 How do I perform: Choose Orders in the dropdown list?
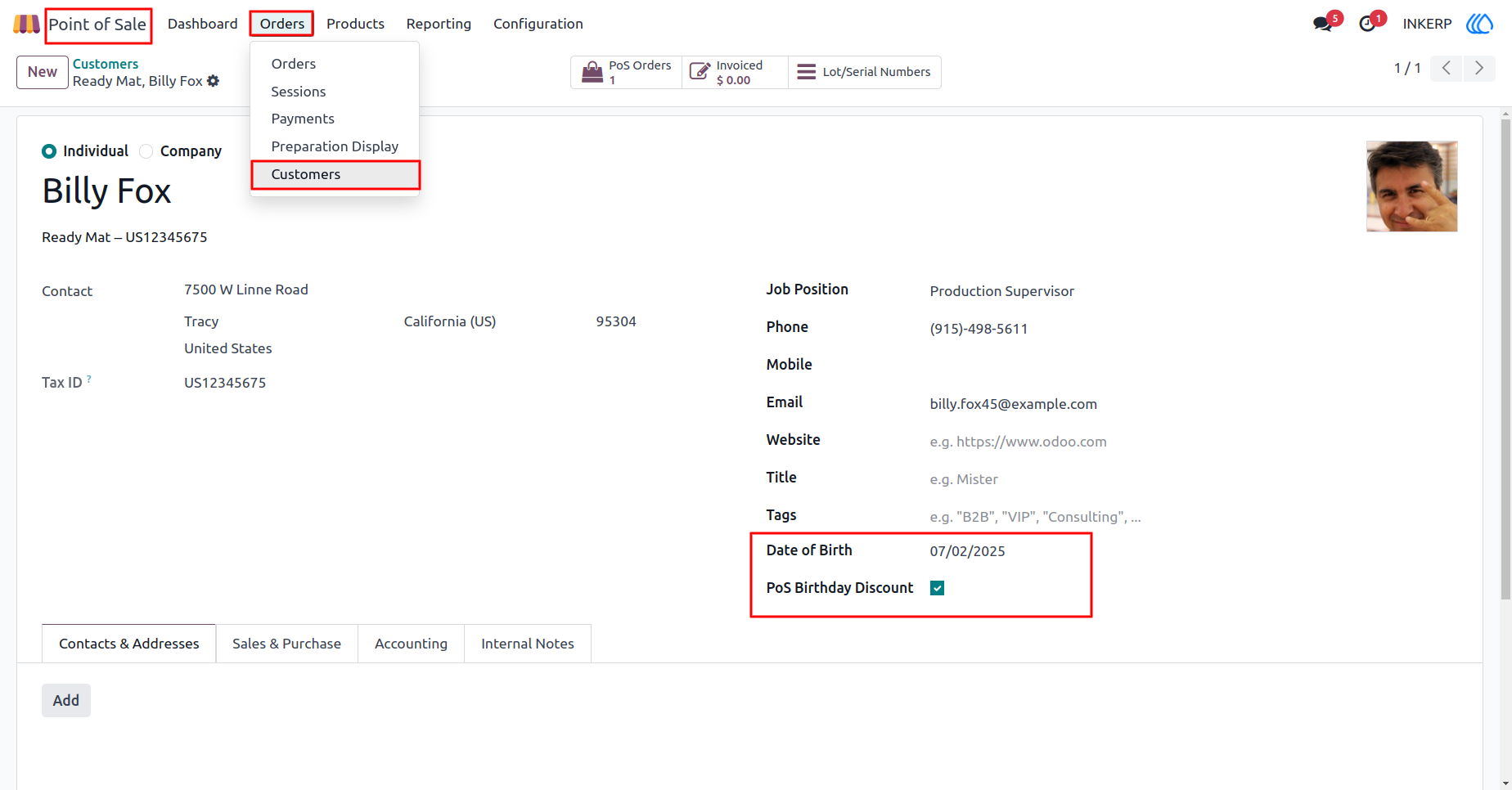[335, 64]
